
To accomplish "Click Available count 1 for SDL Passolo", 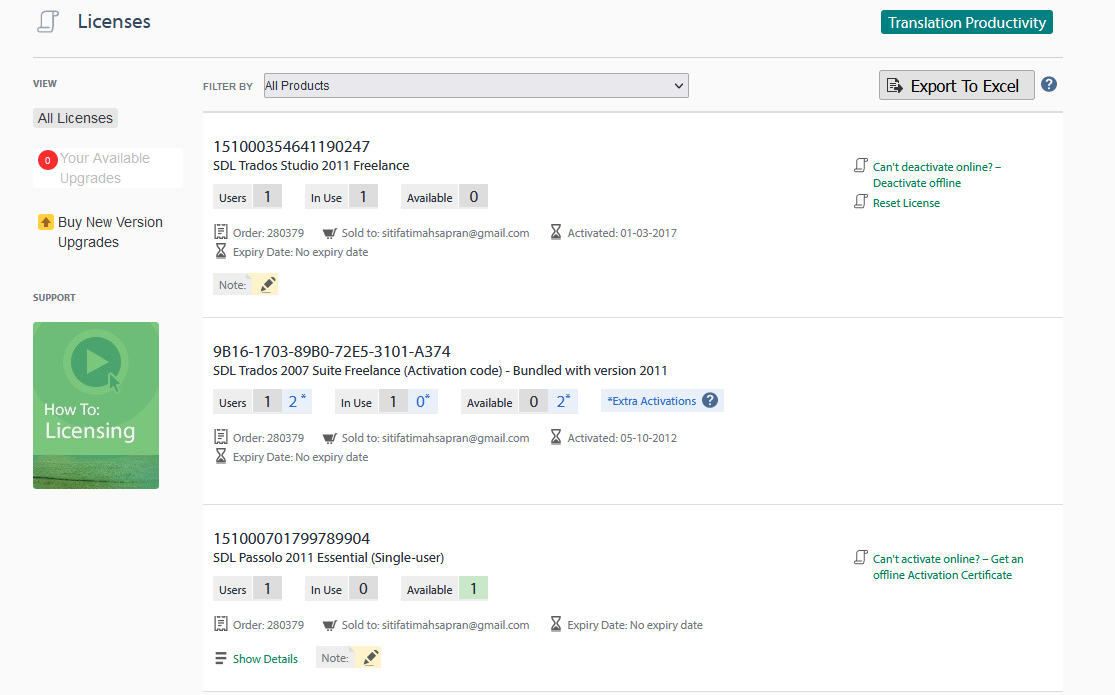I will coord(474,588).
